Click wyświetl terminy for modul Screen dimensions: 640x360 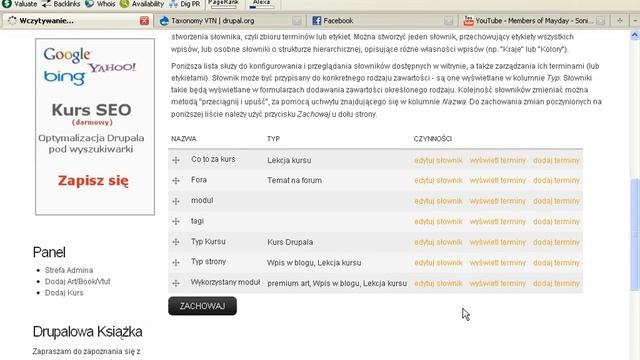pyautogui.click(x=498, y=201)
